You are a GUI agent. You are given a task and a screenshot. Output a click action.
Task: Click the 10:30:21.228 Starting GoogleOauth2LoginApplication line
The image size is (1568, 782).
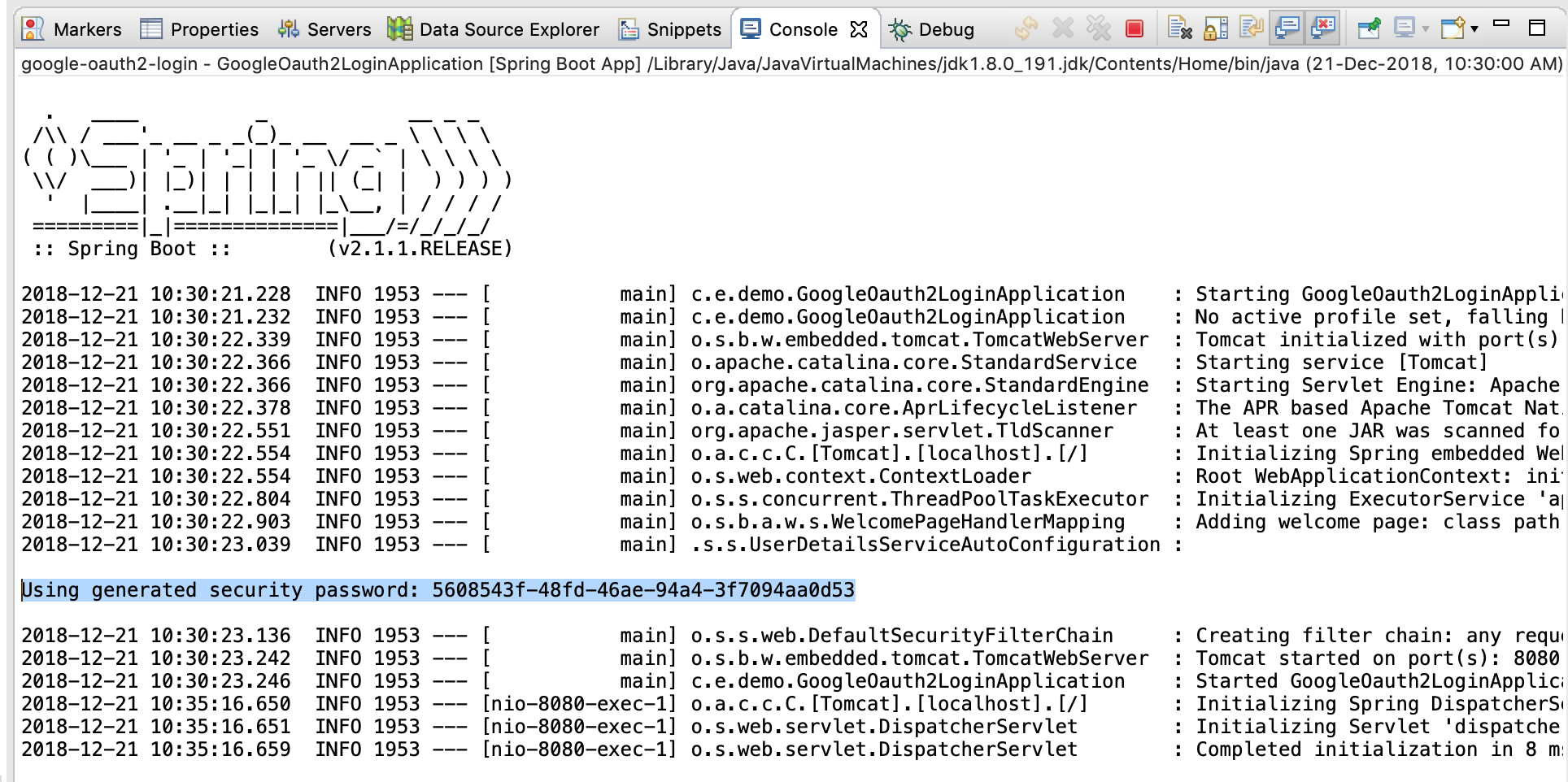point(791,294)
